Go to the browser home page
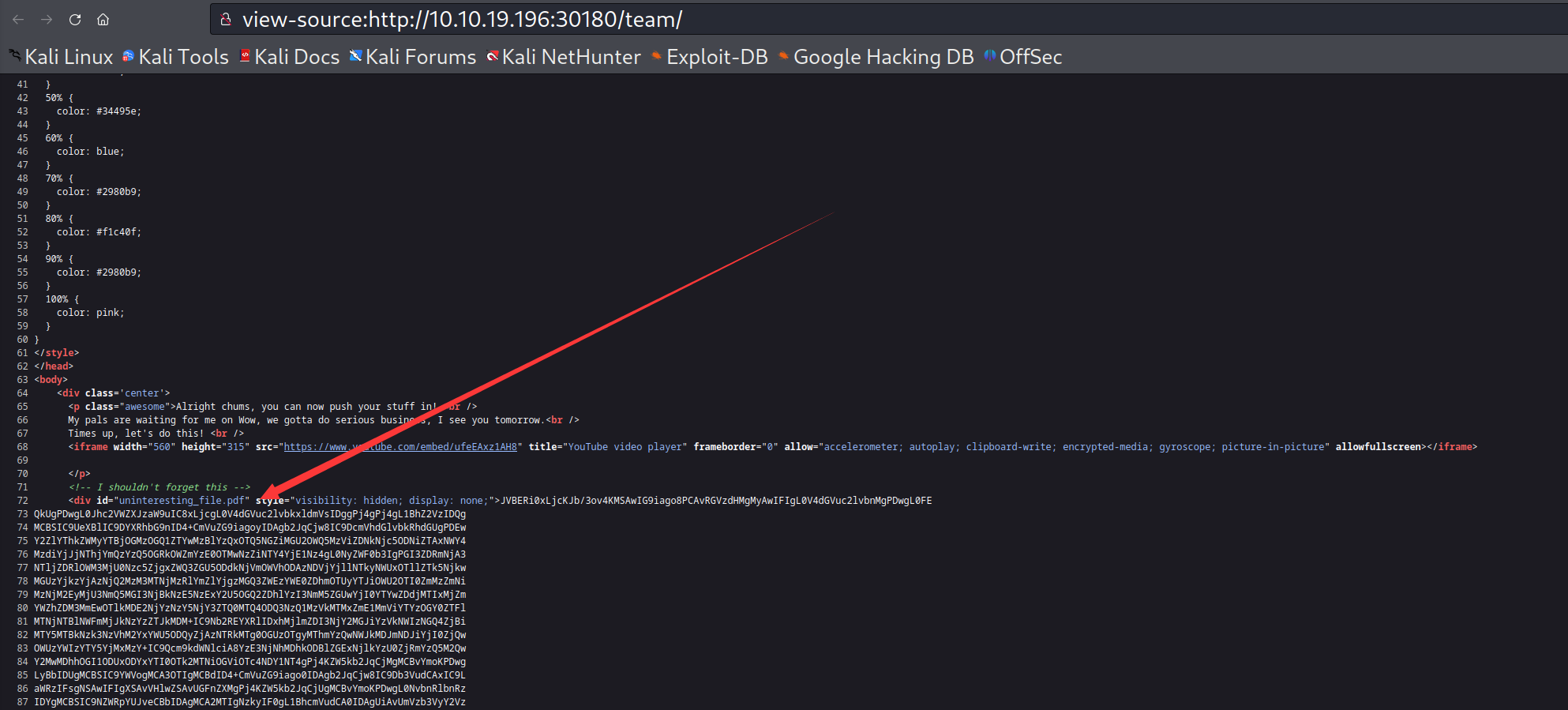 pos(103,20)
